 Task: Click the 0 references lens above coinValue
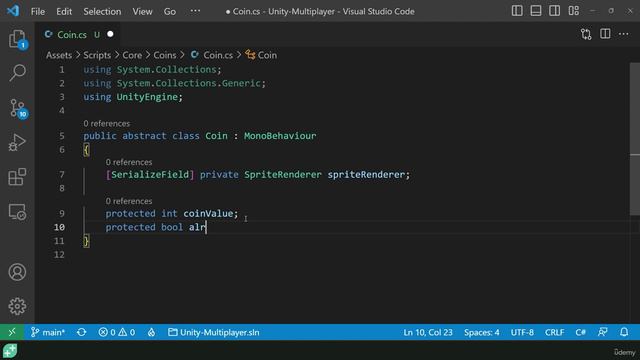pyautogui.click(x=129, y=201)
